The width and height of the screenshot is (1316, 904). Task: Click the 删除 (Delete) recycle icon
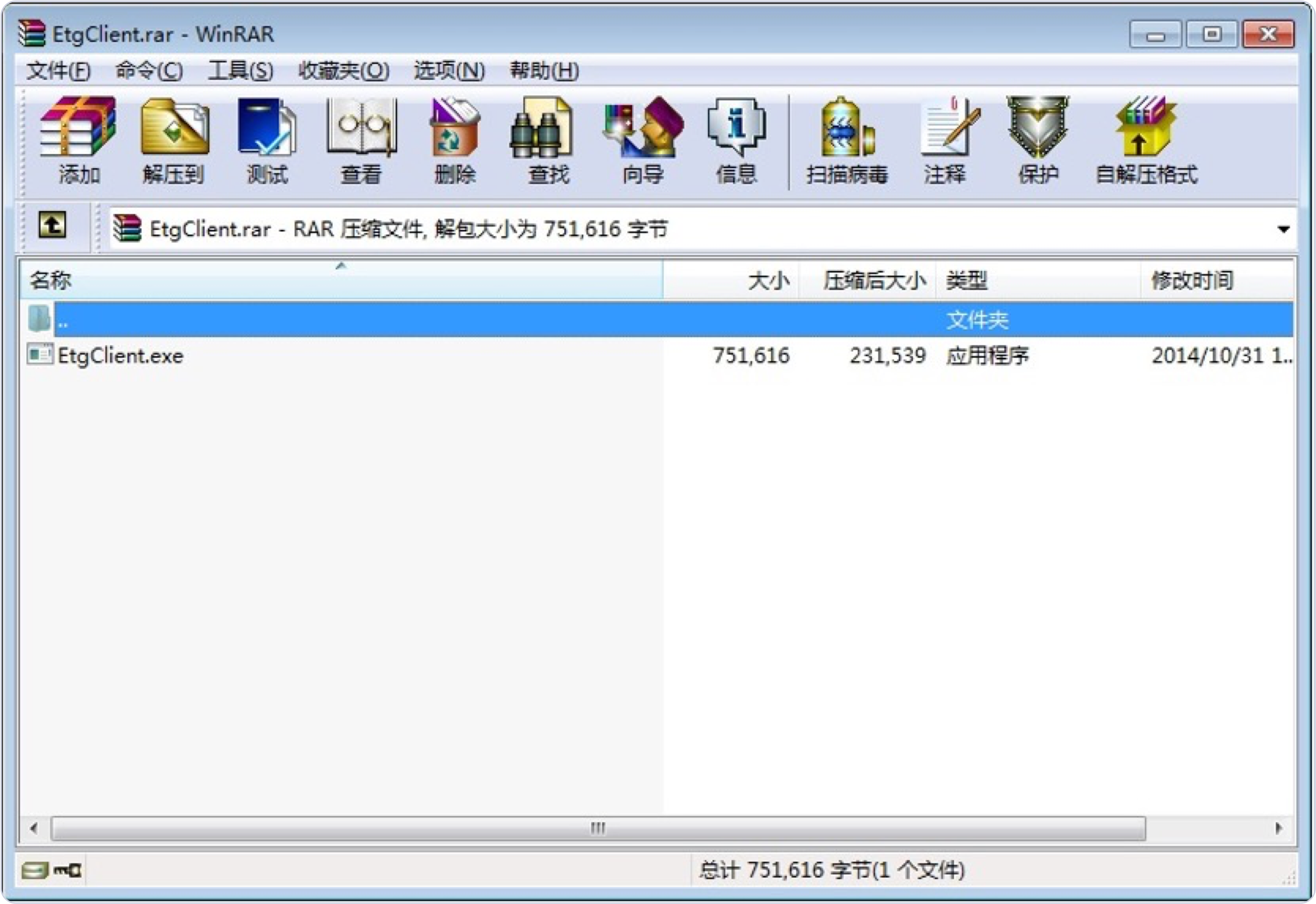(x=455, y=141)
